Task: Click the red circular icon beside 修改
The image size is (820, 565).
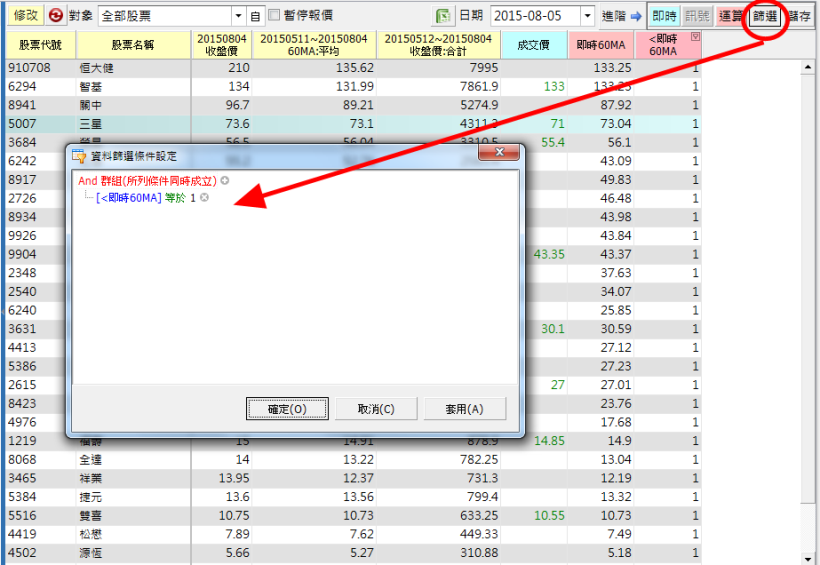Action: pyautogui.click(x=55, y=16)
